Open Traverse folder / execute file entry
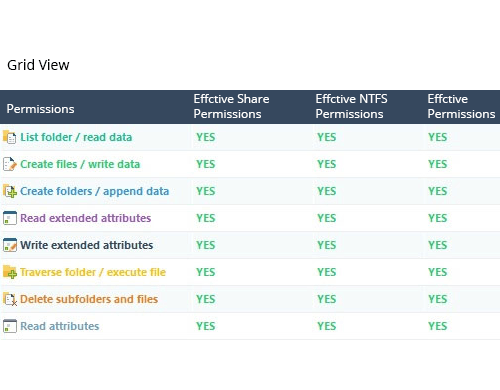The width and height of the screenshot is (500, 390). (x=93, y=272)
